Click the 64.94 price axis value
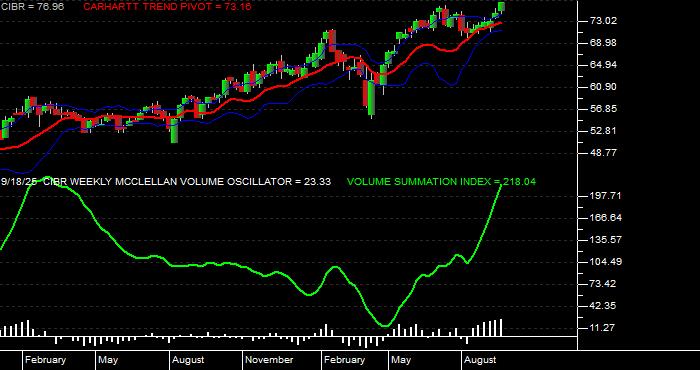Image resolution: width=700 pixels, height=370 pixels. [603, 65]
